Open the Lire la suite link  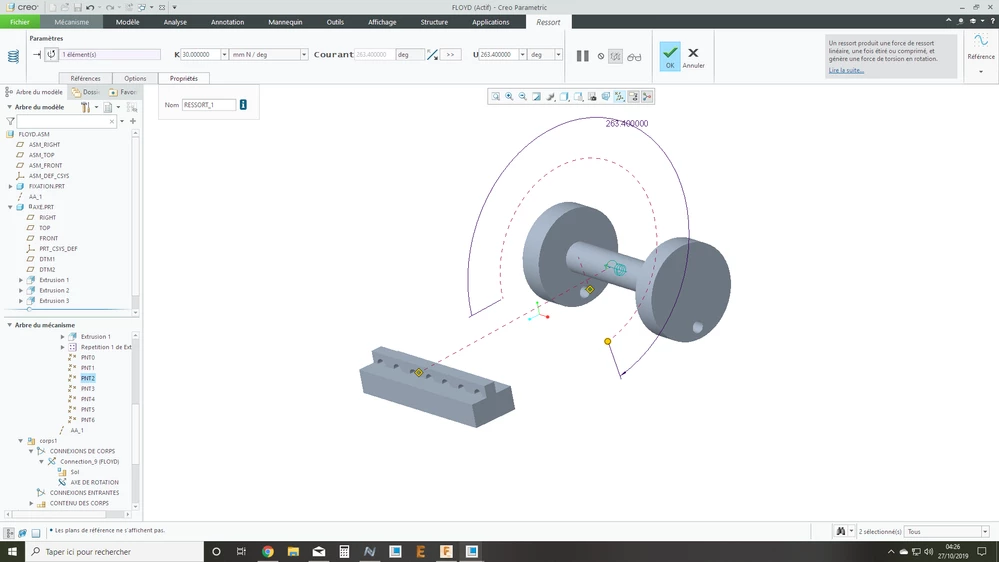click(846, 70)
